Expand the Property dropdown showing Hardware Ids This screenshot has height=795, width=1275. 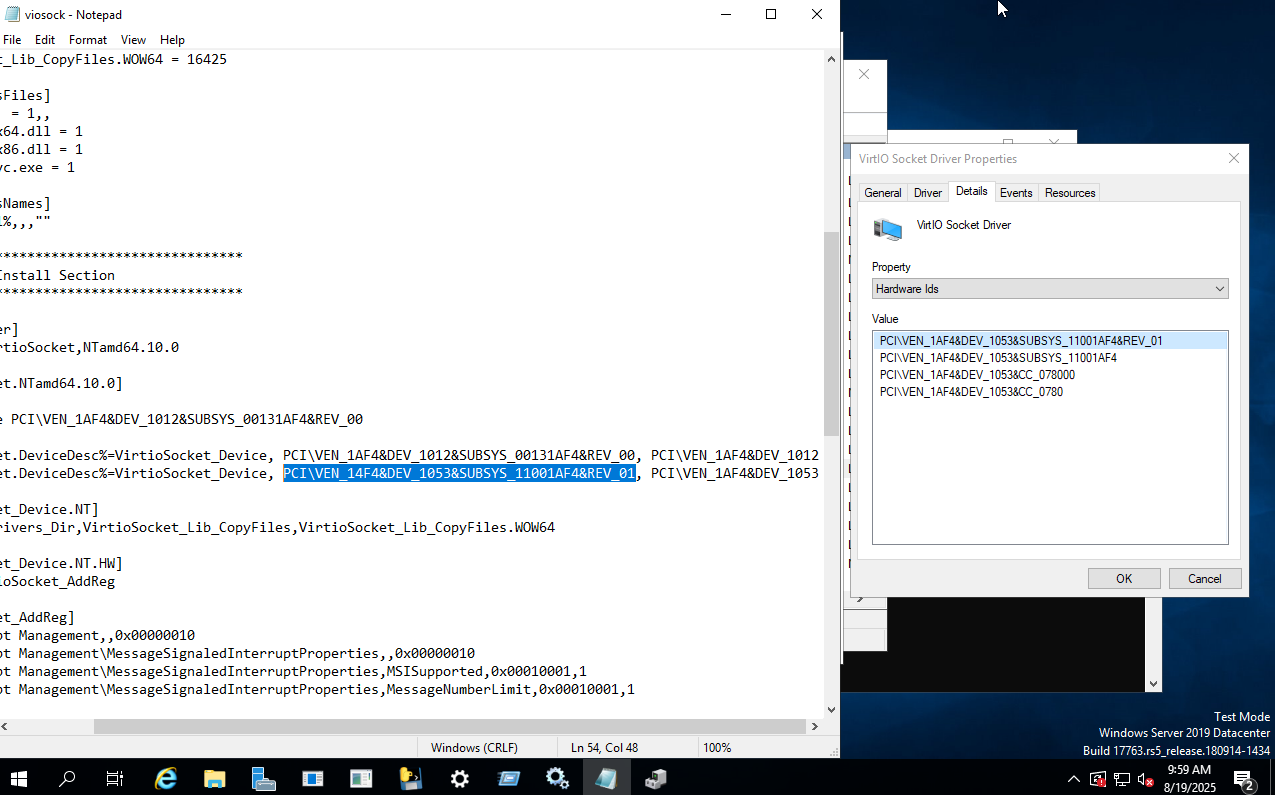point(1050,289)
